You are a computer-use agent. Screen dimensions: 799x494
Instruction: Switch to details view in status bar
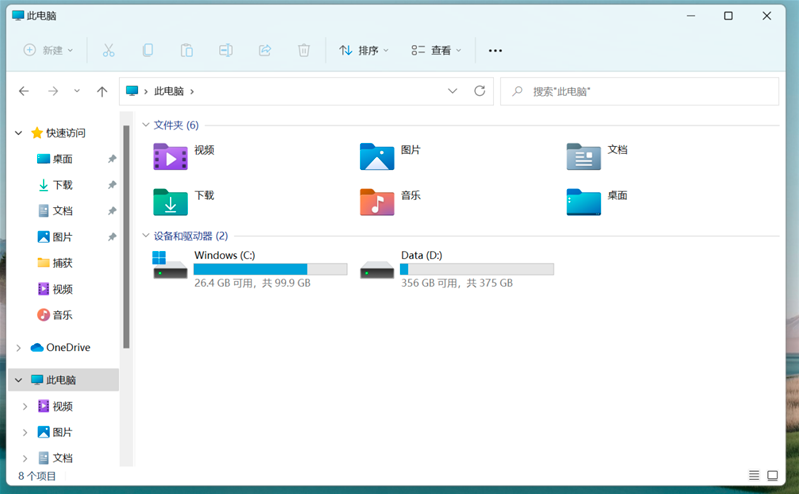coord(754,475)
